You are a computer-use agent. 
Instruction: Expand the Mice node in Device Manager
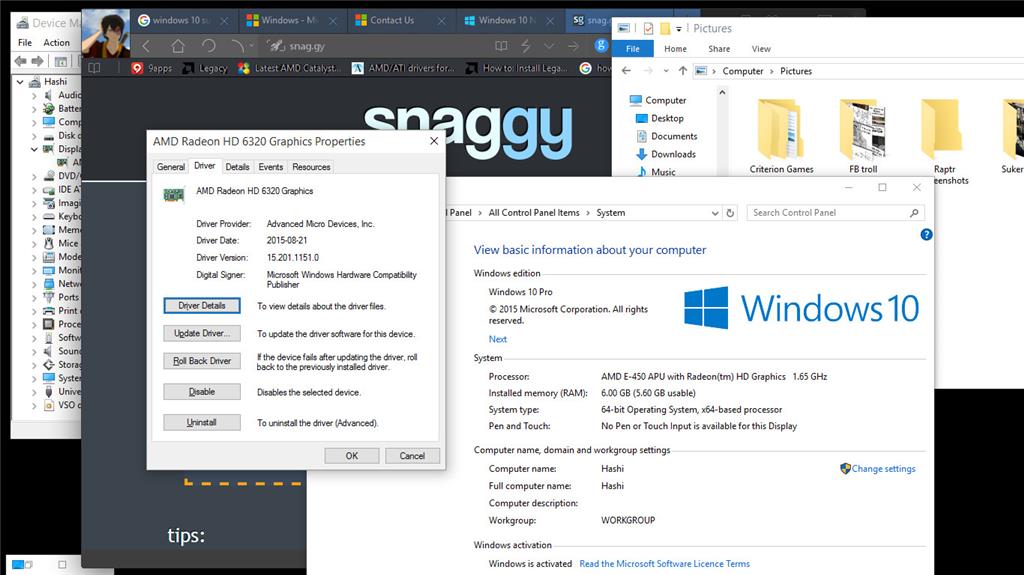(x=34, y=244)
